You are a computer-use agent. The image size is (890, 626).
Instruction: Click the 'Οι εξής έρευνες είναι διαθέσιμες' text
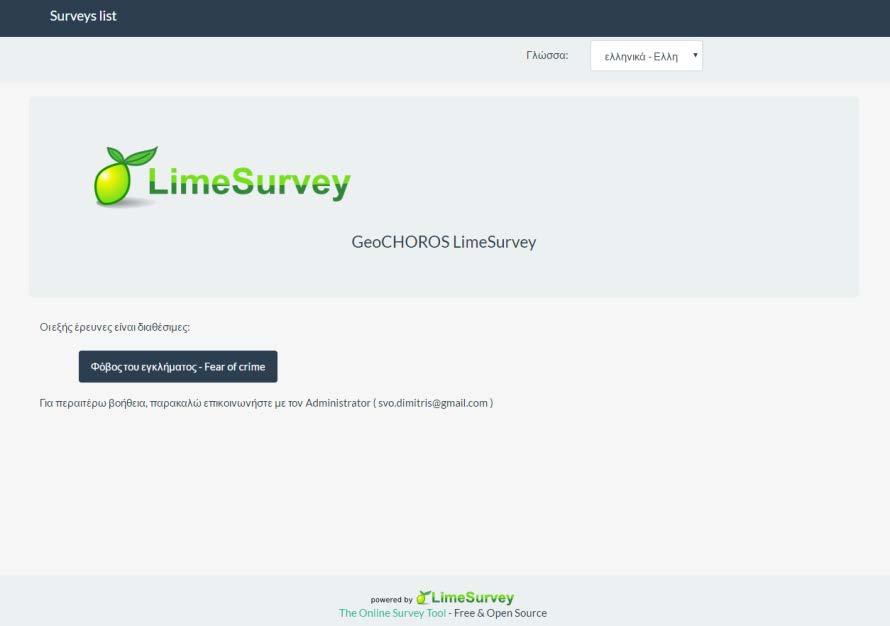point(115,327)
